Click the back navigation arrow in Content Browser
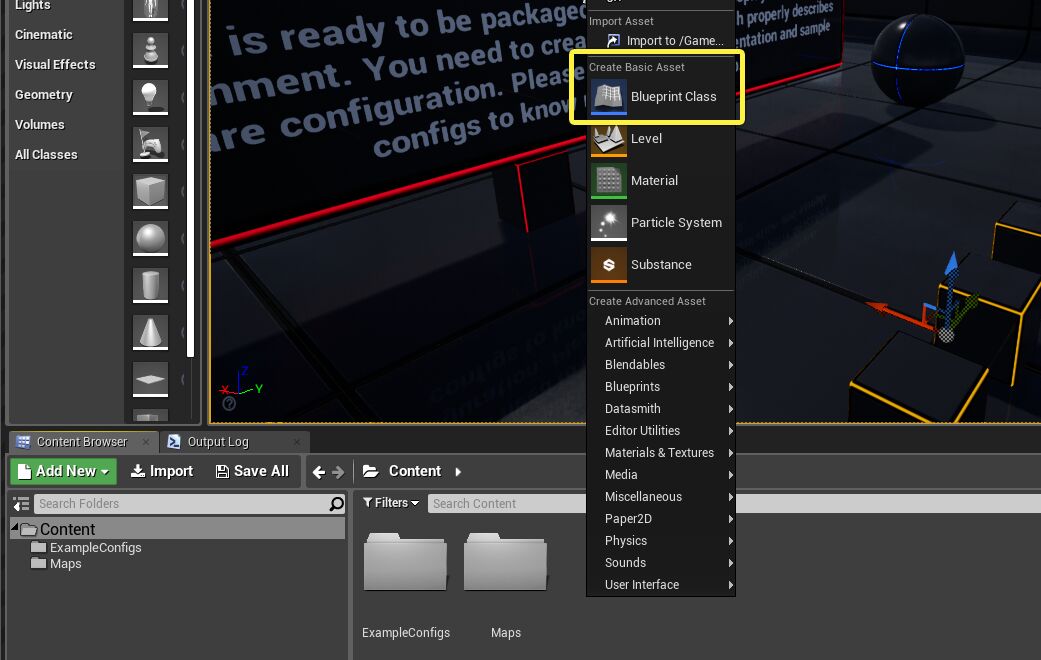1041x660 pixels. (318, 471)
